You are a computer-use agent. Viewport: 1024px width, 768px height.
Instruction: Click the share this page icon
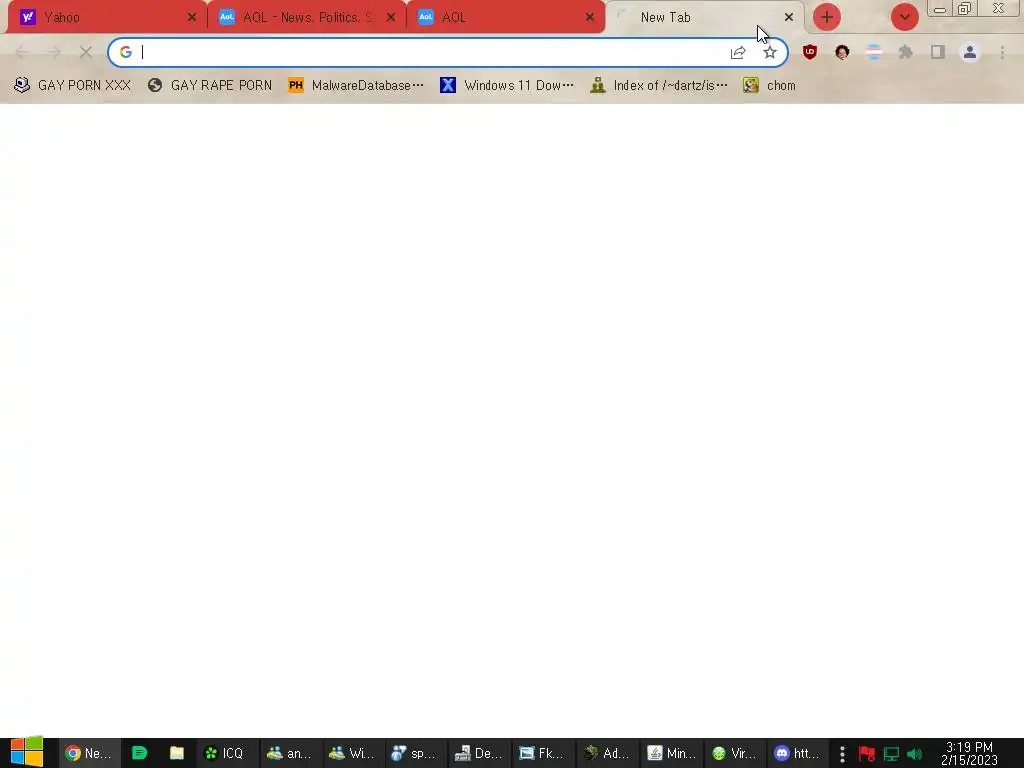(738, 52)
